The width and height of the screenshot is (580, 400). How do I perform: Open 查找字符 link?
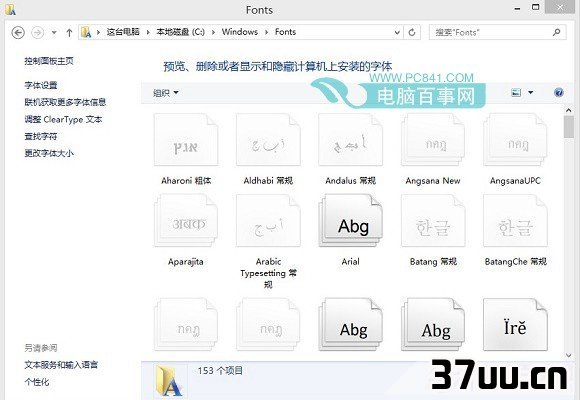pyautogui.click(x=41, y=137)
